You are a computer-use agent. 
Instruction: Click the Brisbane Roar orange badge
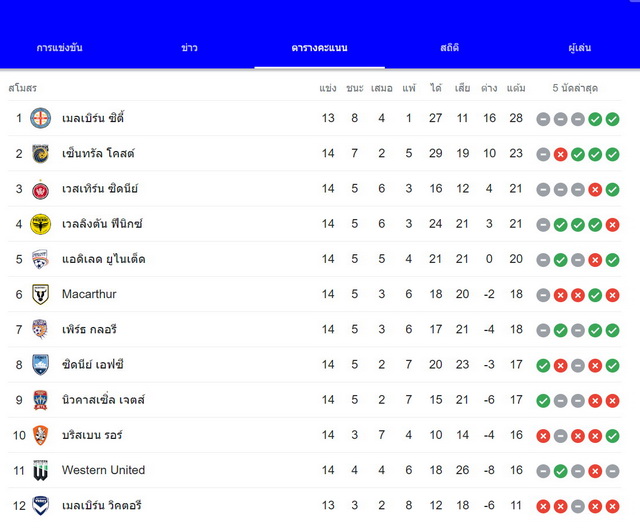[40, 435]
